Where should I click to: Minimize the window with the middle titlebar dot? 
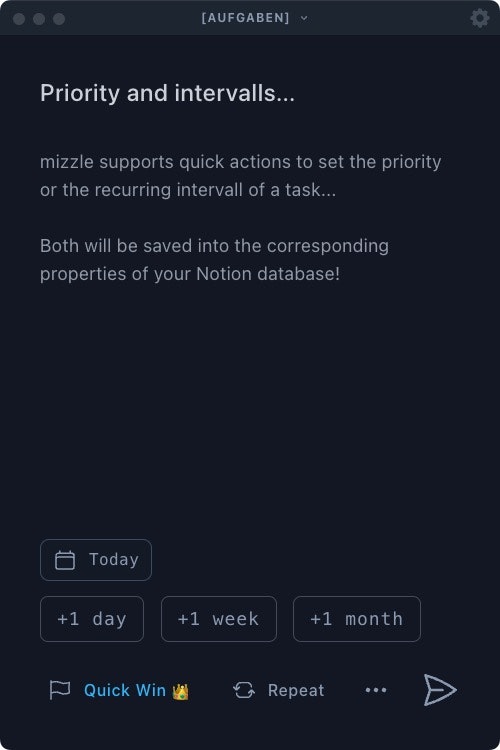39,19
